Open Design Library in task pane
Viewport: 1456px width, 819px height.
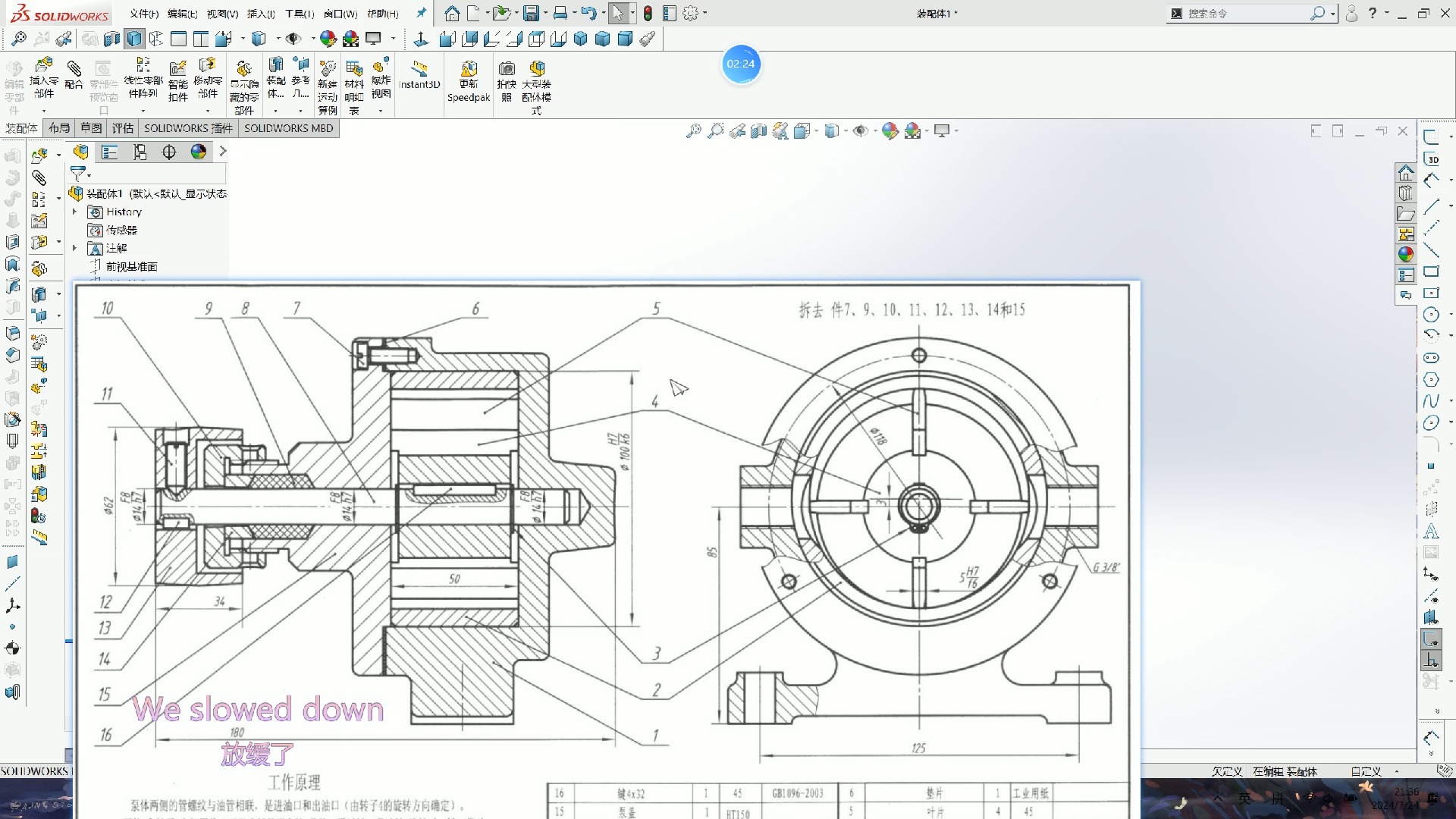coord(1406,193)
